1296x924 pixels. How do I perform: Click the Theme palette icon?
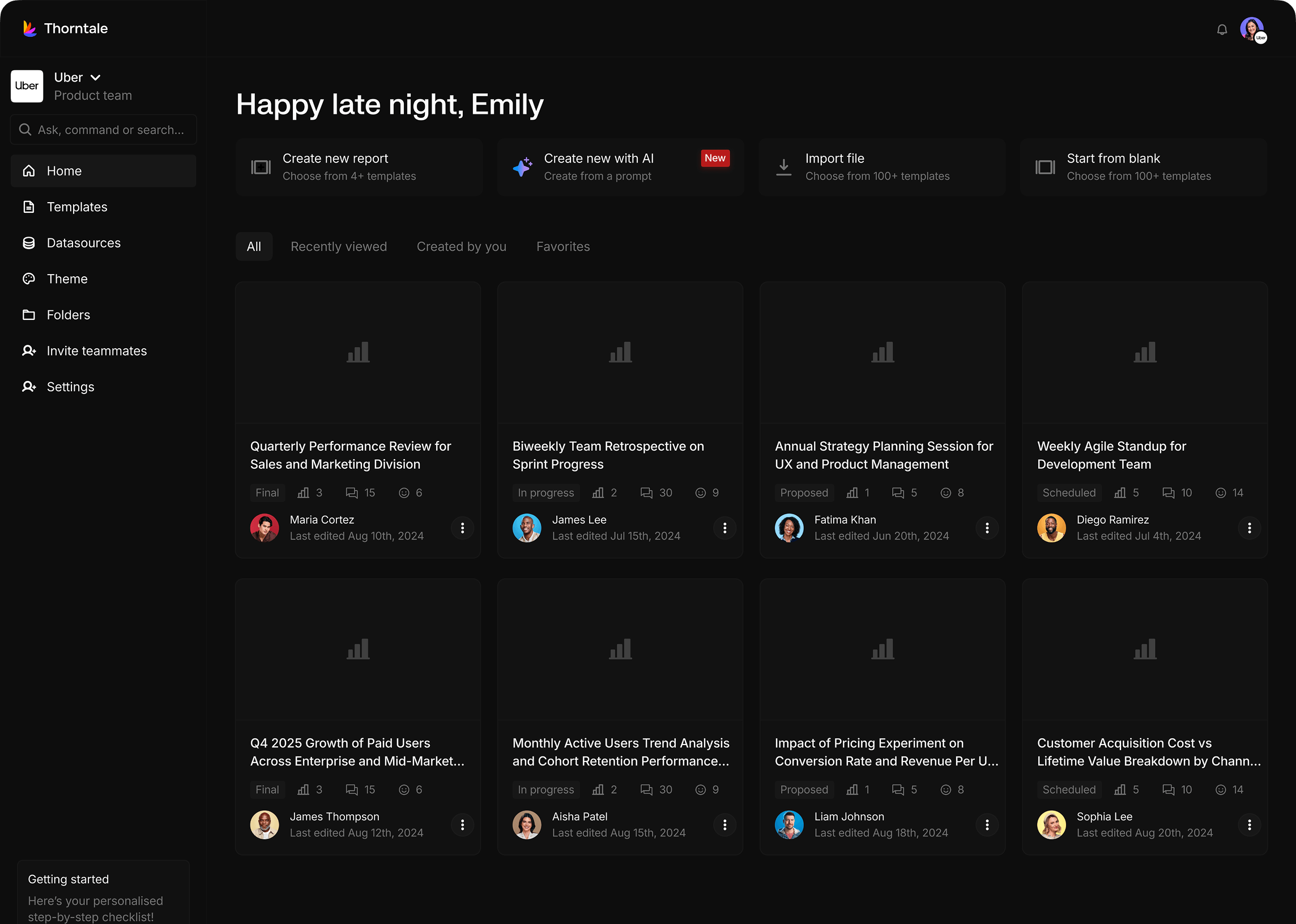click(x=29, y=278)
